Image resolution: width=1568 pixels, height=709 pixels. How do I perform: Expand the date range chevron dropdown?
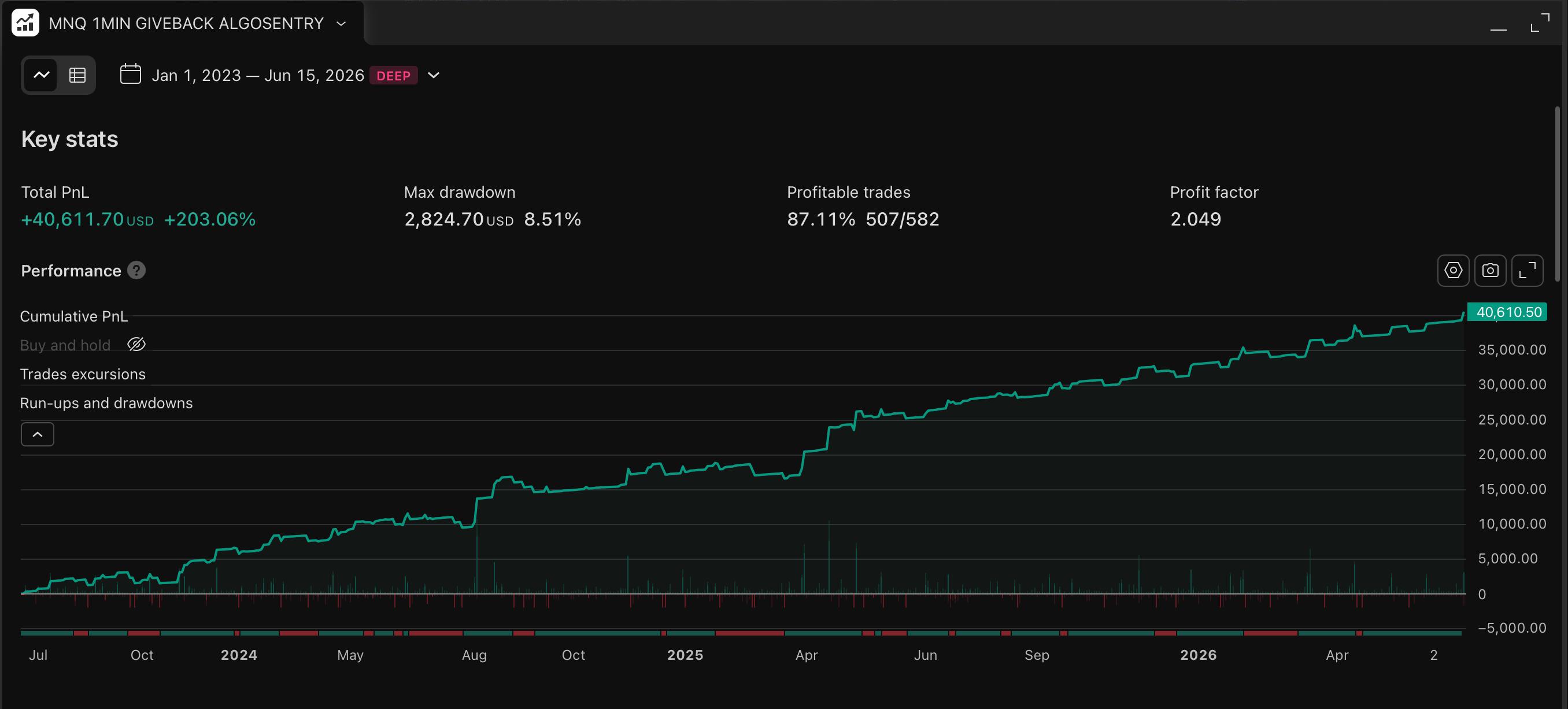pyautogui.click(x=434, y=75)
